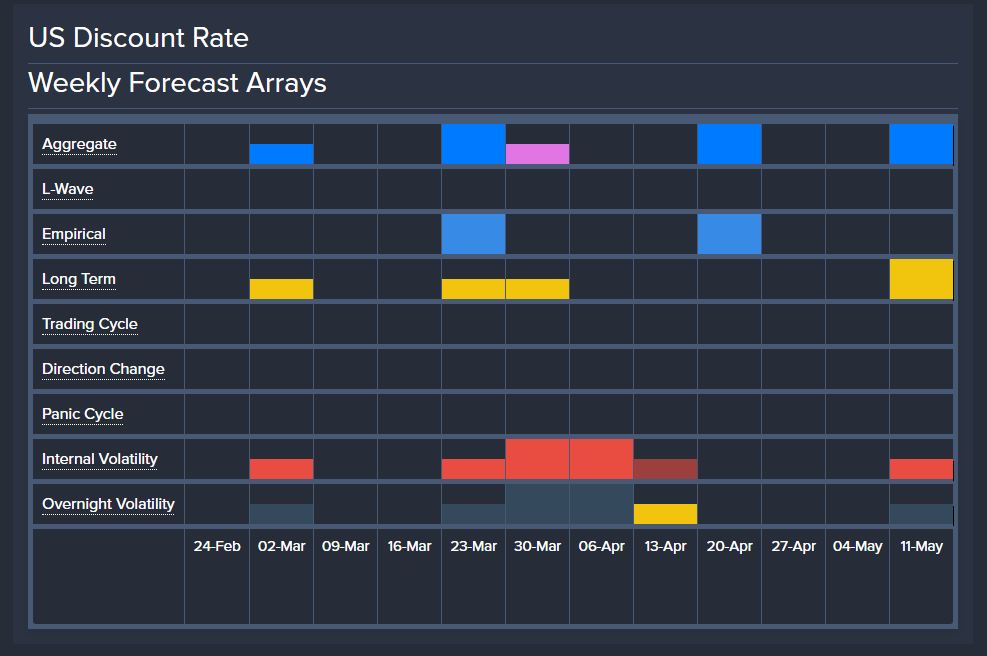Select the red Internal Volatility bar for 06-Apr
Image resolution: width=987 pixels, height=656 pixels.
602,459
